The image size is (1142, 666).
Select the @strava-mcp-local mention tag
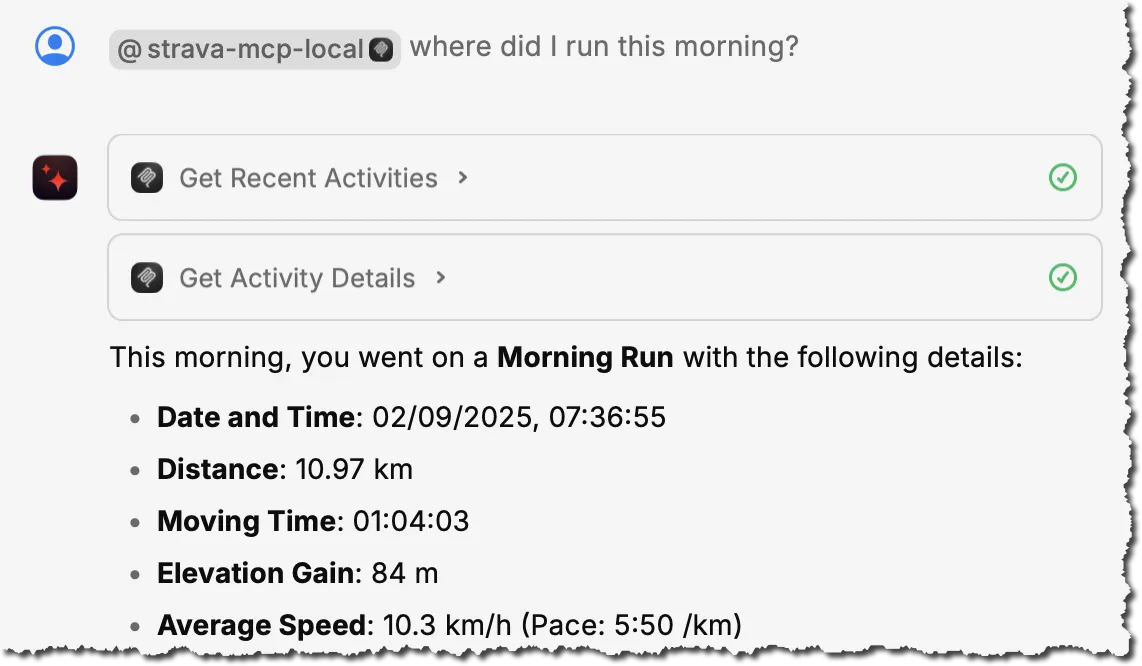click(240, 49)
